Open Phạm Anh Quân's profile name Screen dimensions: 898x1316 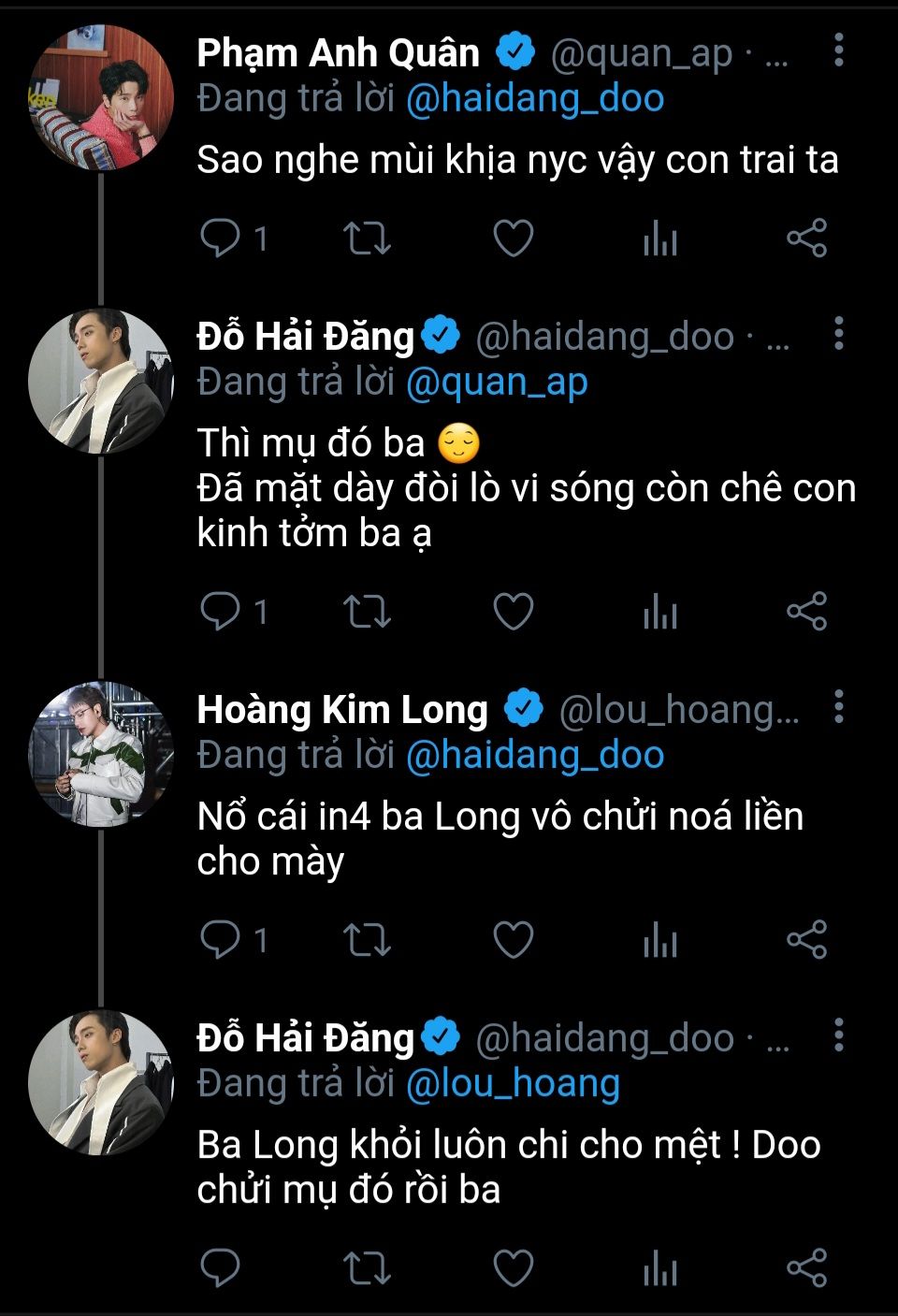coord(338,53)
